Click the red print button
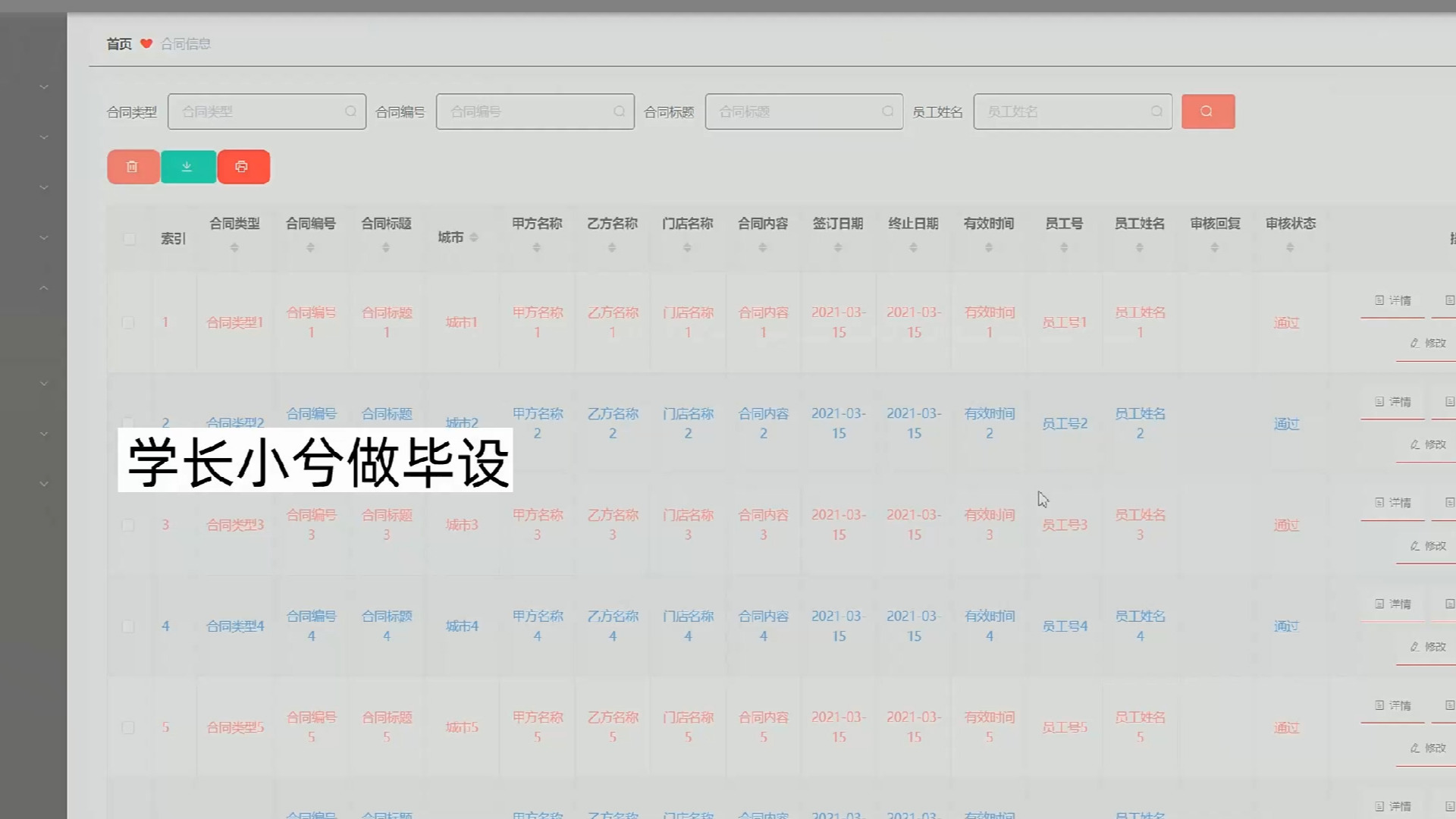 point(243,167)
